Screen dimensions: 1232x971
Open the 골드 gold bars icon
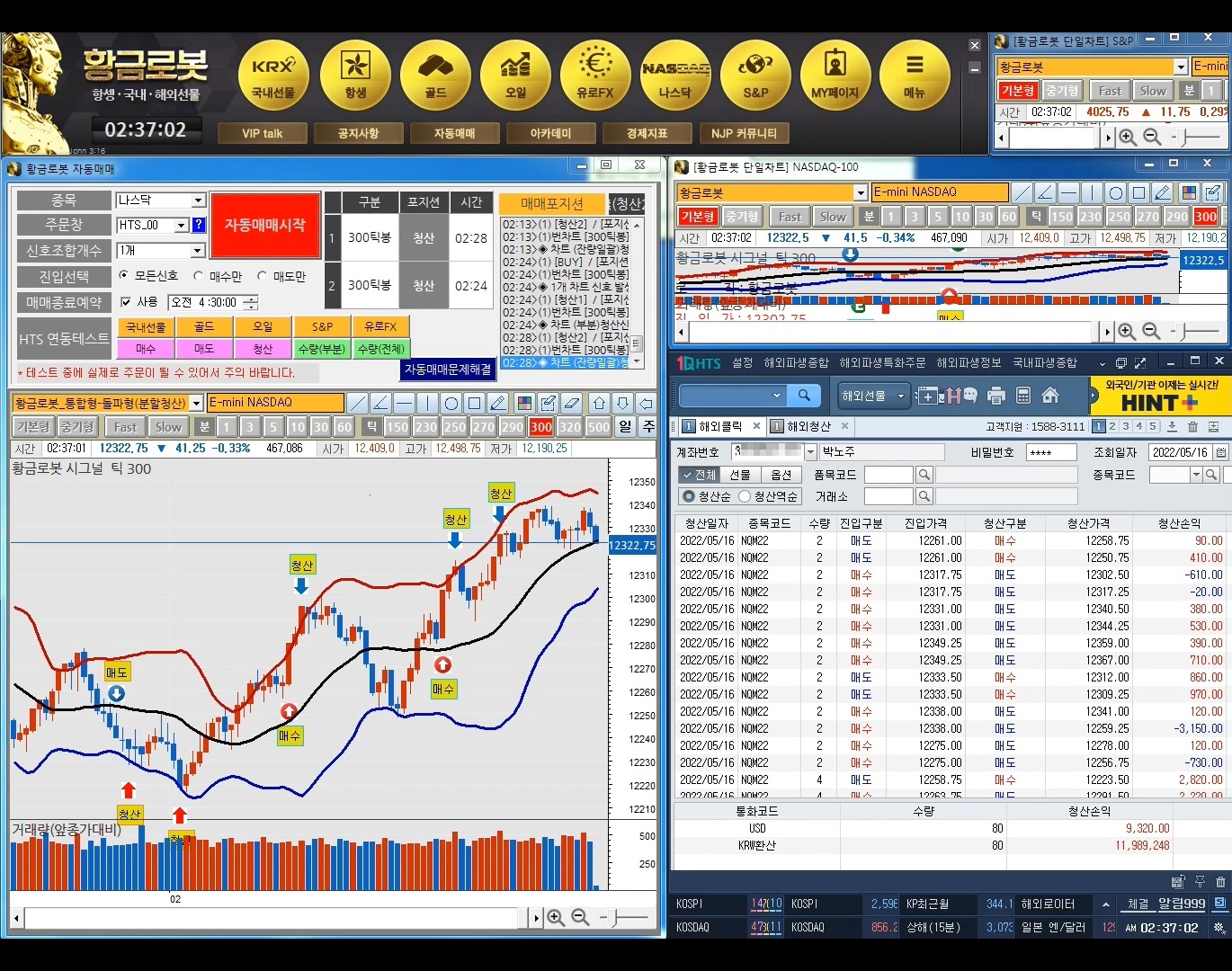435,76
